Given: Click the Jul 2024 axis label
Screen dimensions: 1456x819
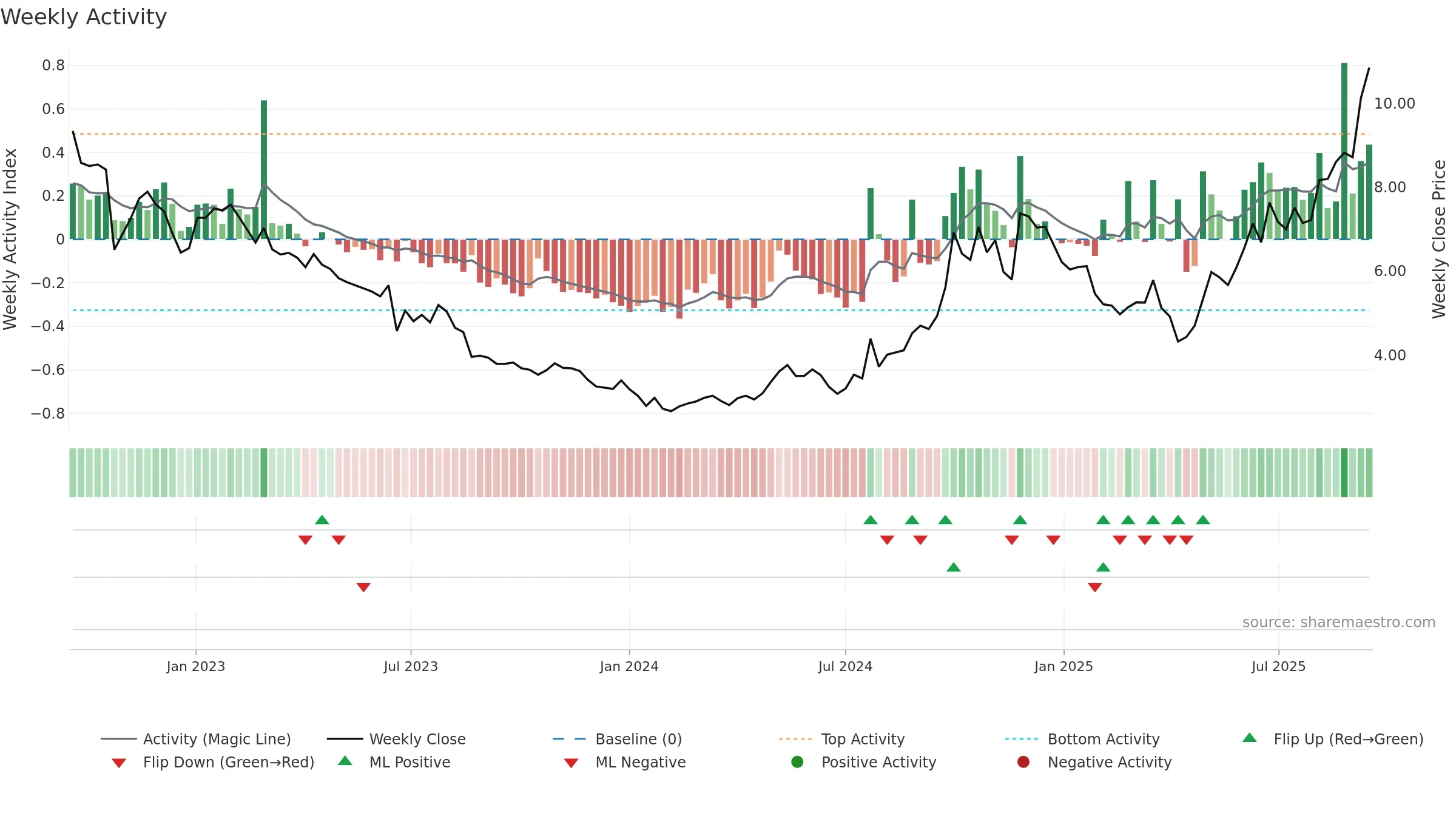Looking at the screenshot, I should [x=845, y=666].
